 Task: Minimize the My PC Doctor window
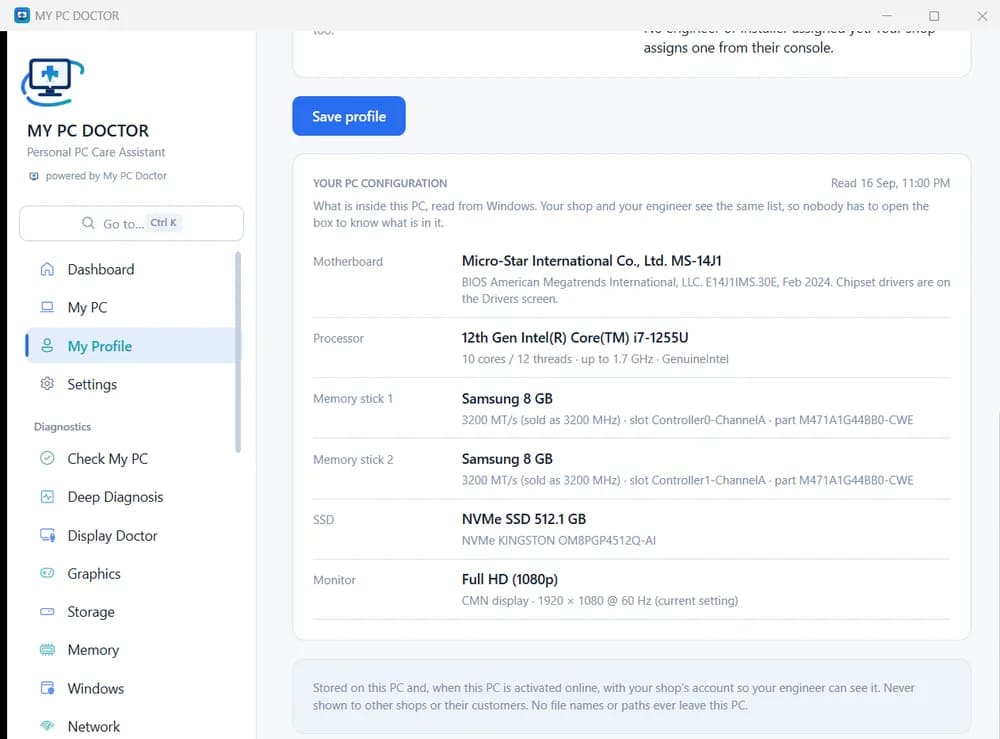(x=886, y=15)
